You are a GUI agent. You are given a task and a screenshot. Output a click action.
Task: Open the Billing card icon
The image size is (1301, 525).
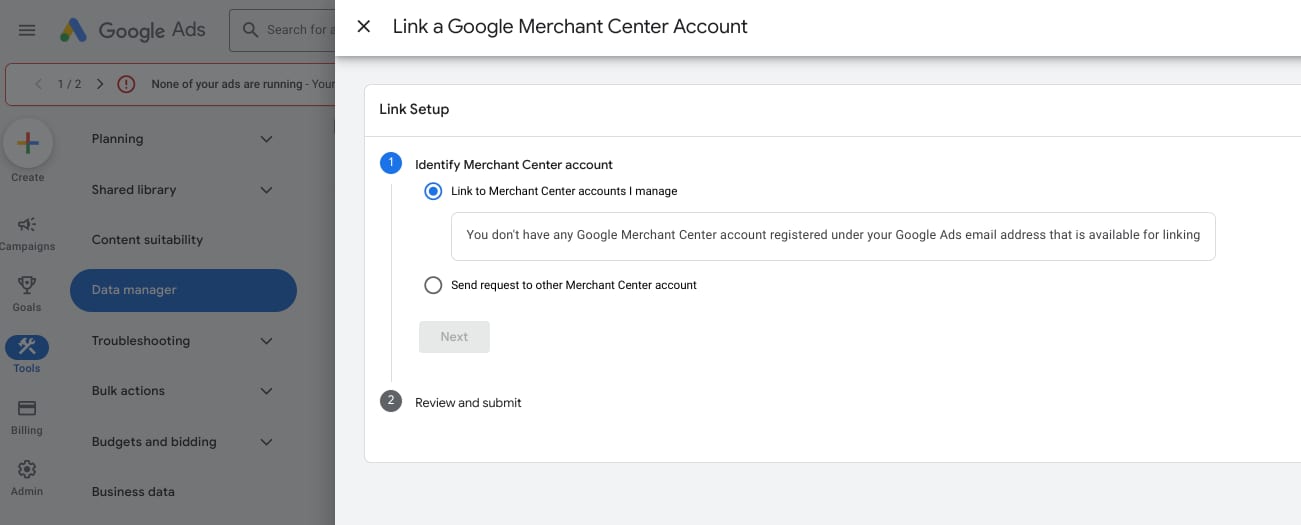coord(27,408)
